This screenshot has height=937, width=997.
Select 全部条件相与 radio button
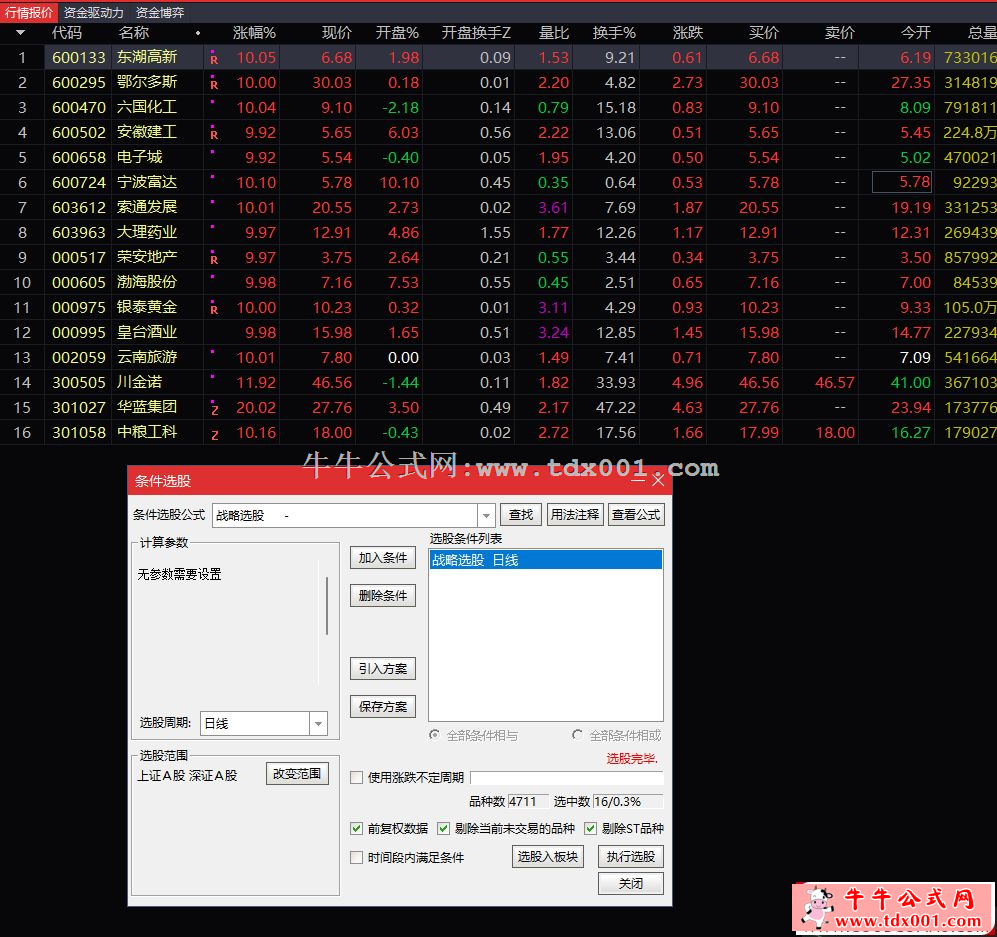tap(434, 735)
